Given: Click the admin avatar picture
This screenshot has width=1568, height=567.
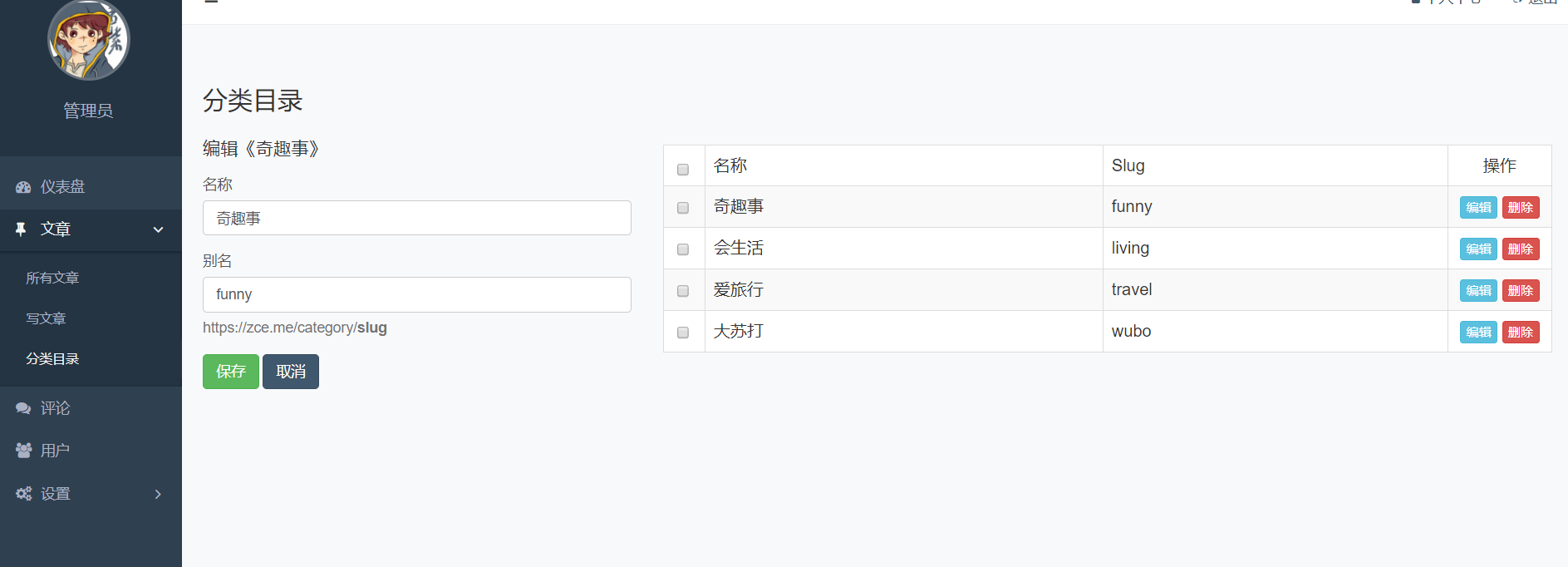Looking at the screenshot, I should pos(89,40).
